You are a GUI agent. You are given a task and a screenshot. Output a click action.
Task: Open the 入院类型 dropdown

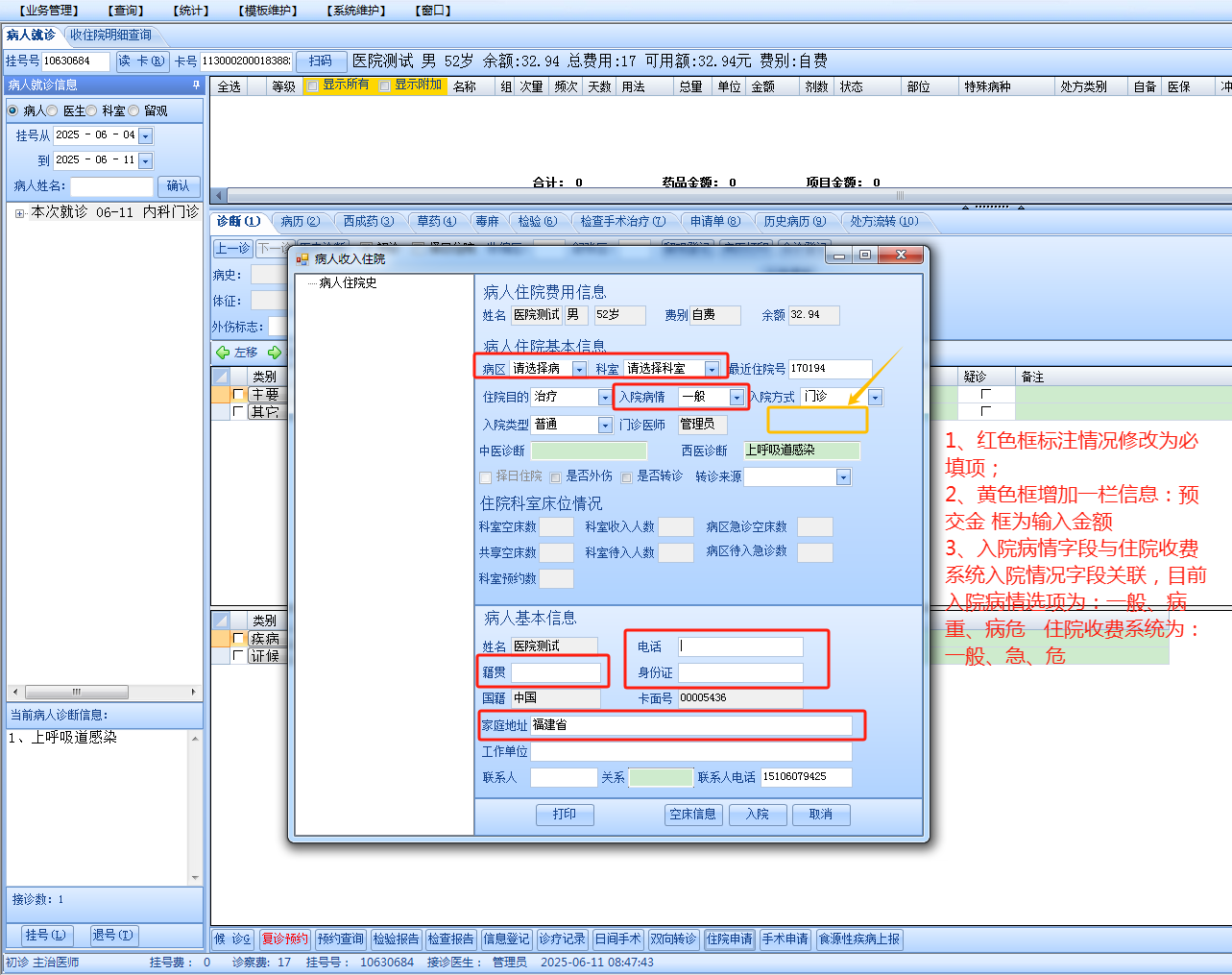[x=604, y=425]
